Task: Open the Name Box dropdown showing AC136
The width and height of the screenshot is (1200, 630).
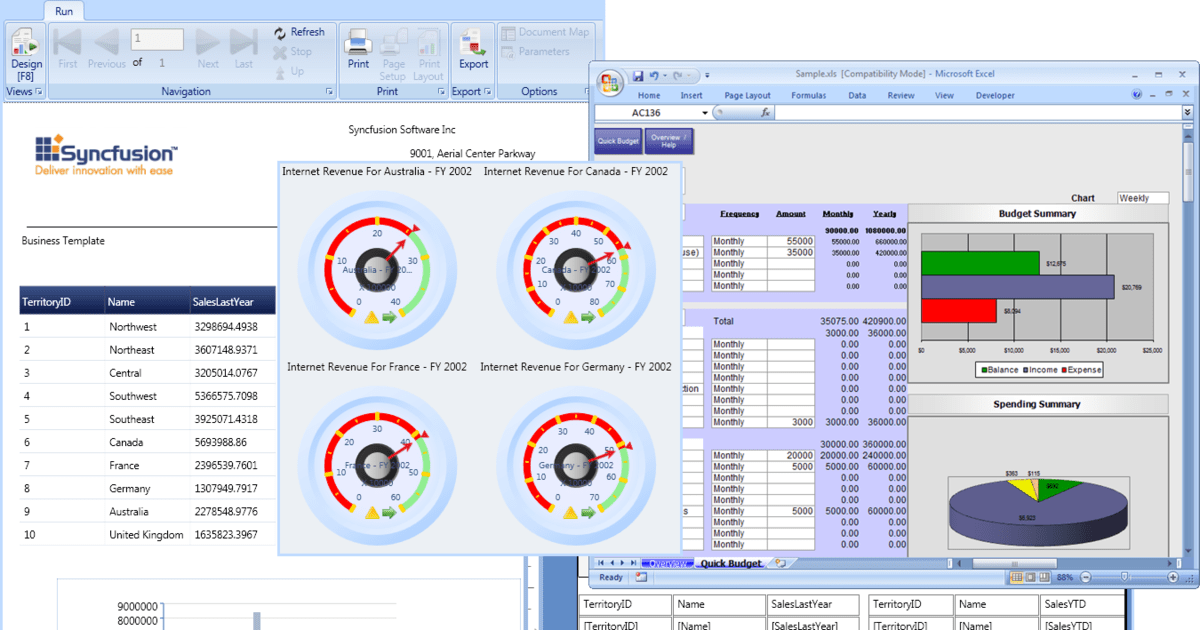Action: click(x=704, y=112)
